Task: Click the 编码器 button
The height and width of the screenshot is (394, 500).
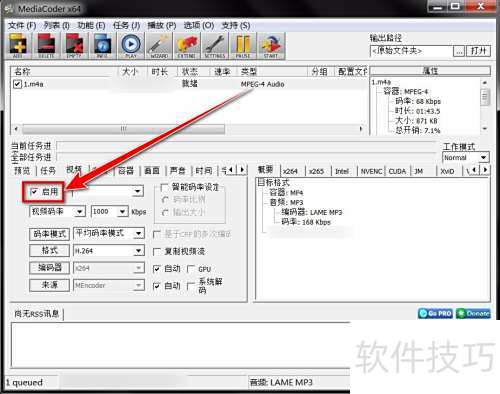Action: [x=49, y=268]
